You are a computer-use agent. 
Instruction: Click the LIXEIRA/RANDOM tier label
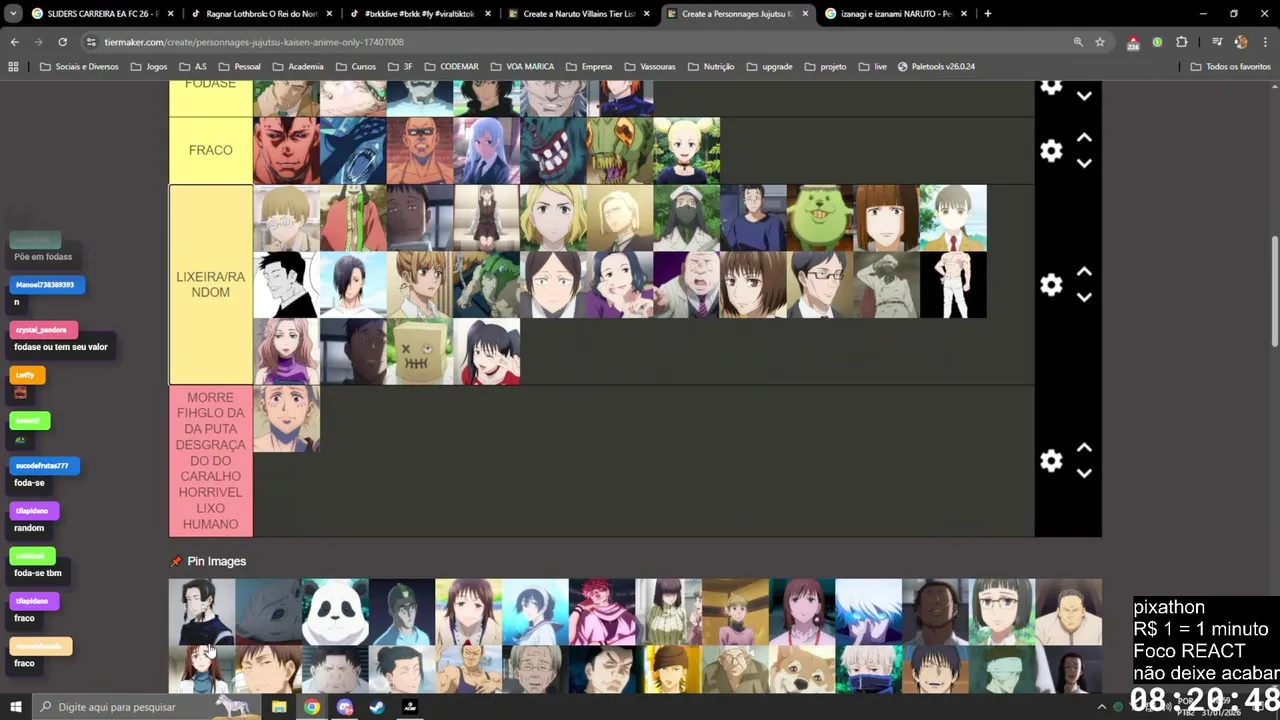211,285
